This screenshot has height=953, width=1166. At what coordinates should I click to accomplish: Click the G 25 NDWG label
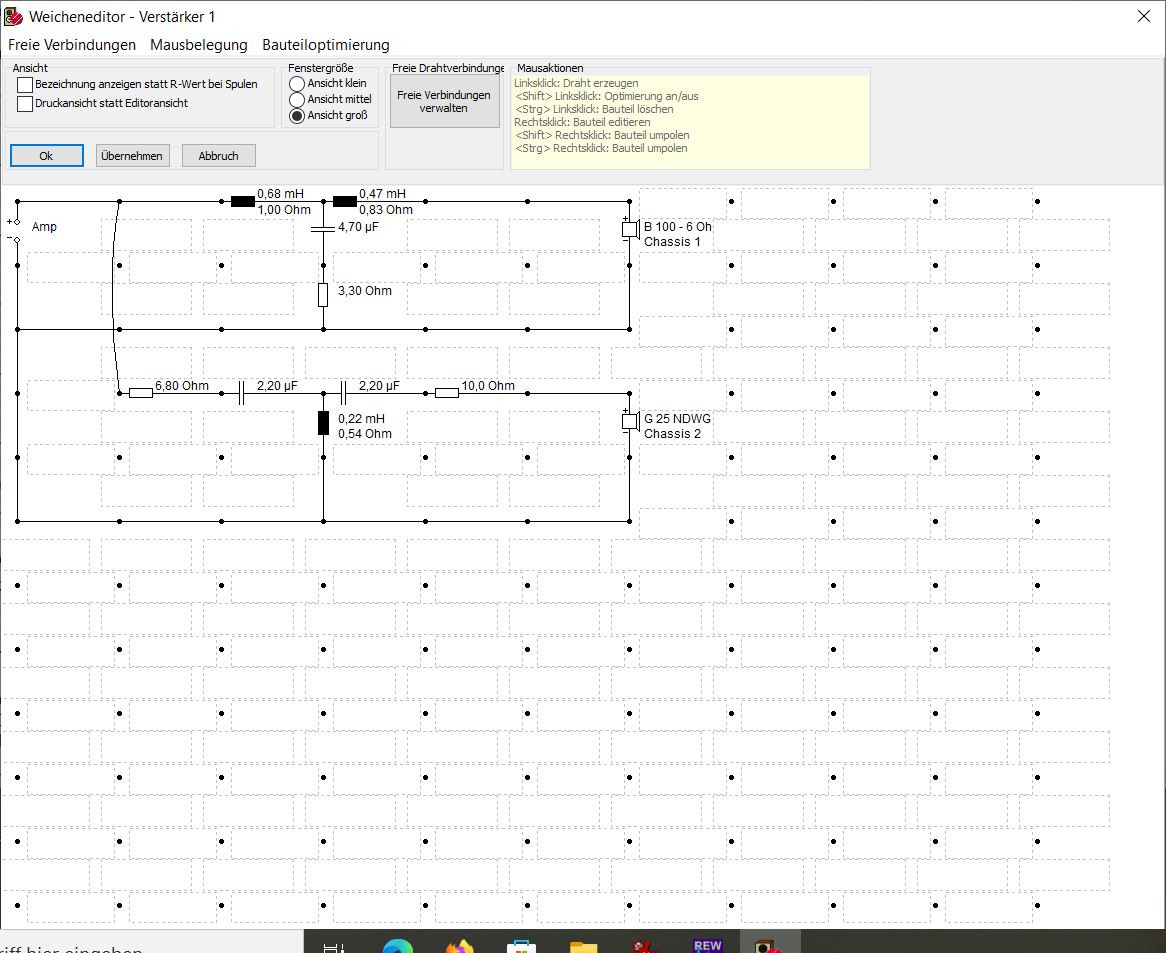(677, 419)
